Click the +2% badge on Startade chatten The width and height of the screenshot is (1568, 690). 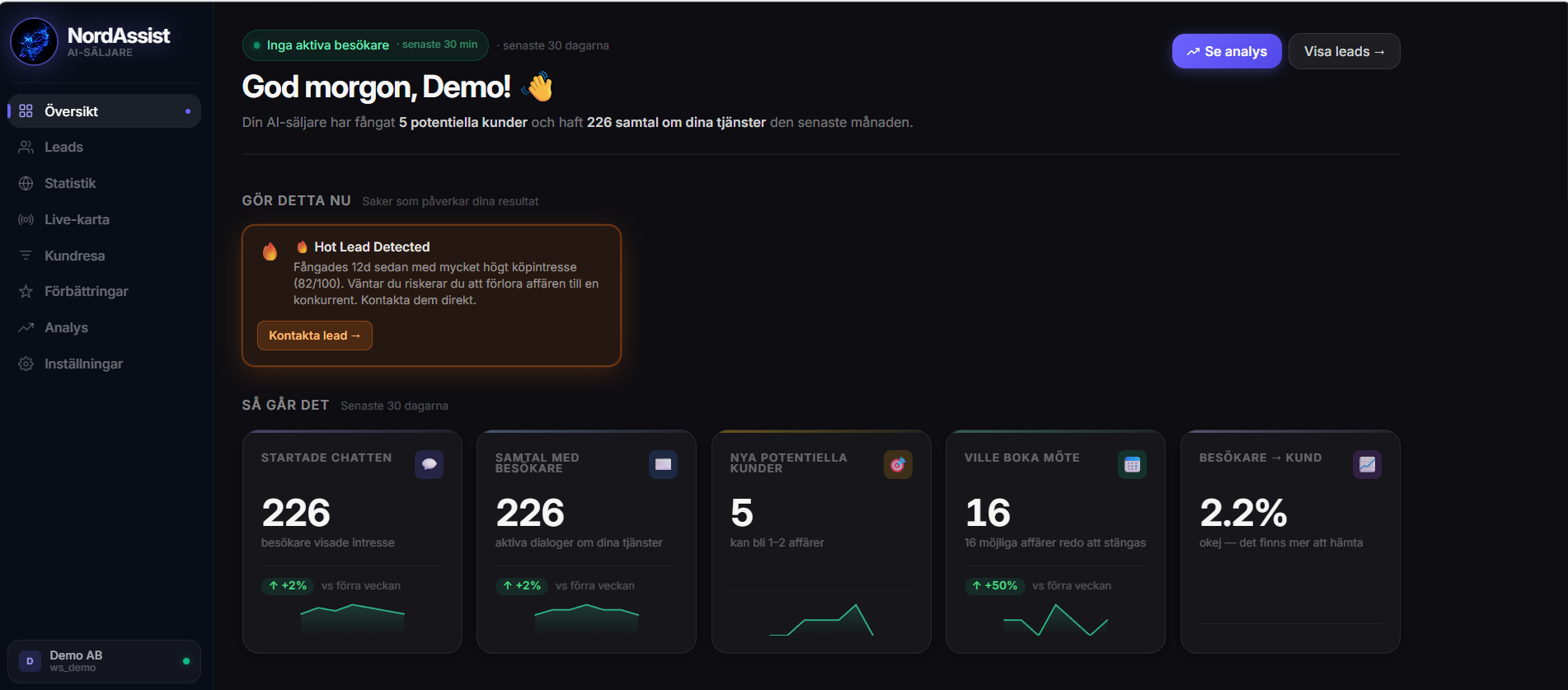coord(288,585)
